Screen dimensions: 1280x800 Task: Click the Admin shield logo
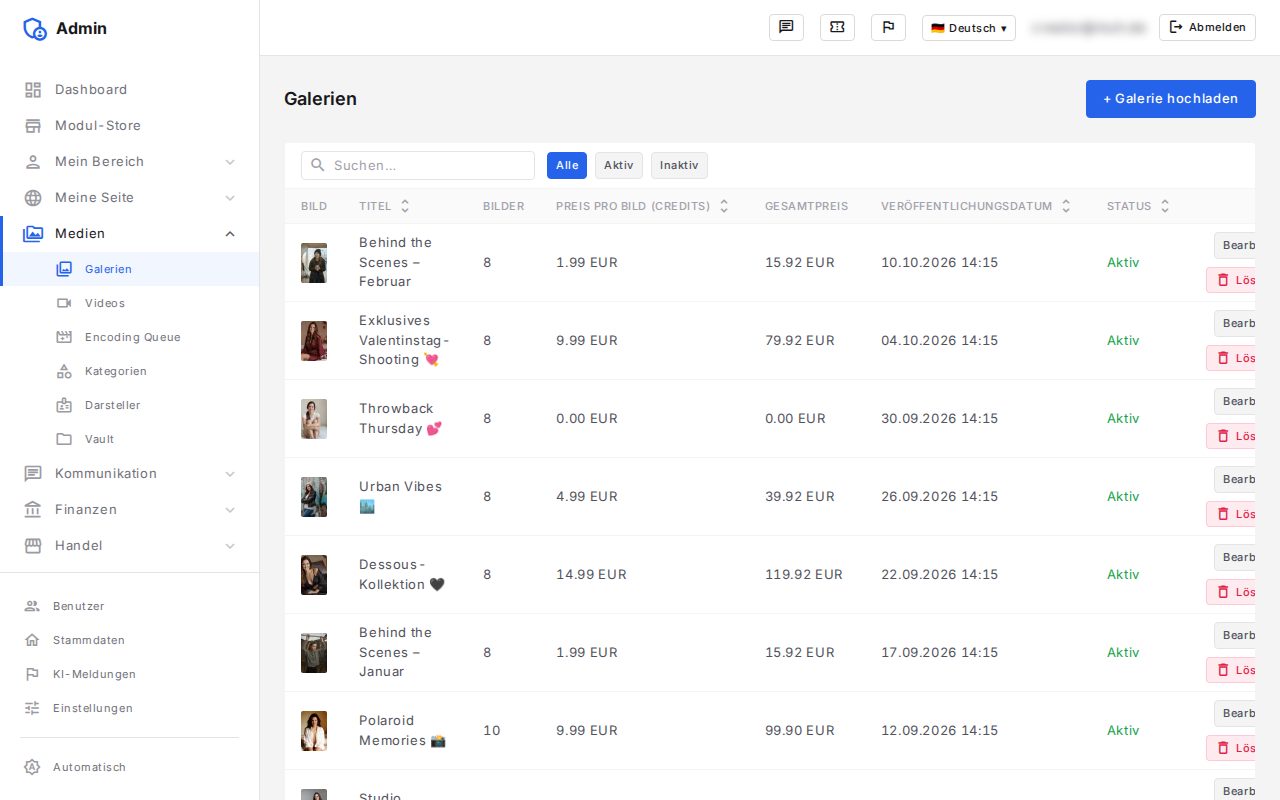coord(35,29)
